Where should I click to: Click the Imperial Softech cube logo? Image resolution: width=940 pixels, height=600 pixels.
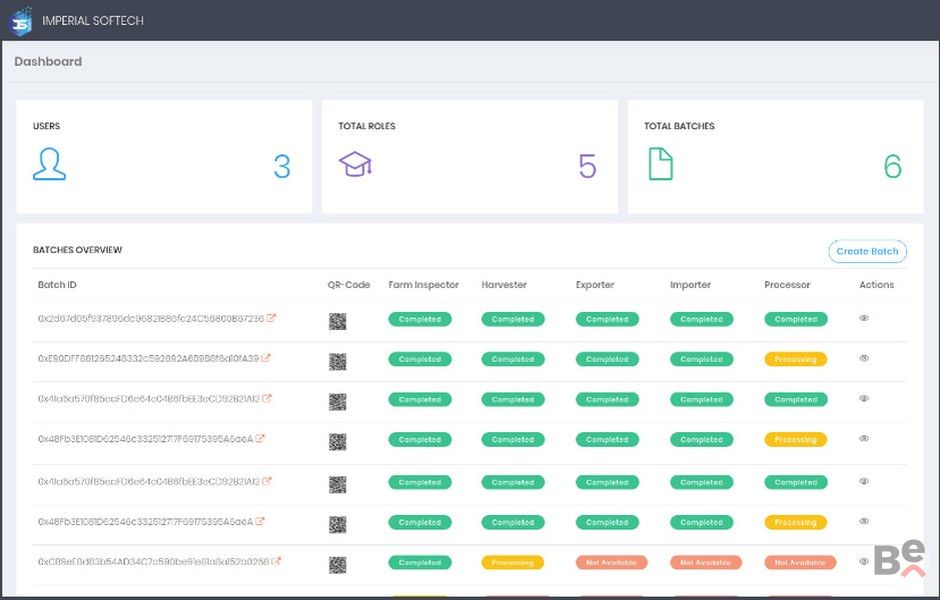(x=20, y=21)
